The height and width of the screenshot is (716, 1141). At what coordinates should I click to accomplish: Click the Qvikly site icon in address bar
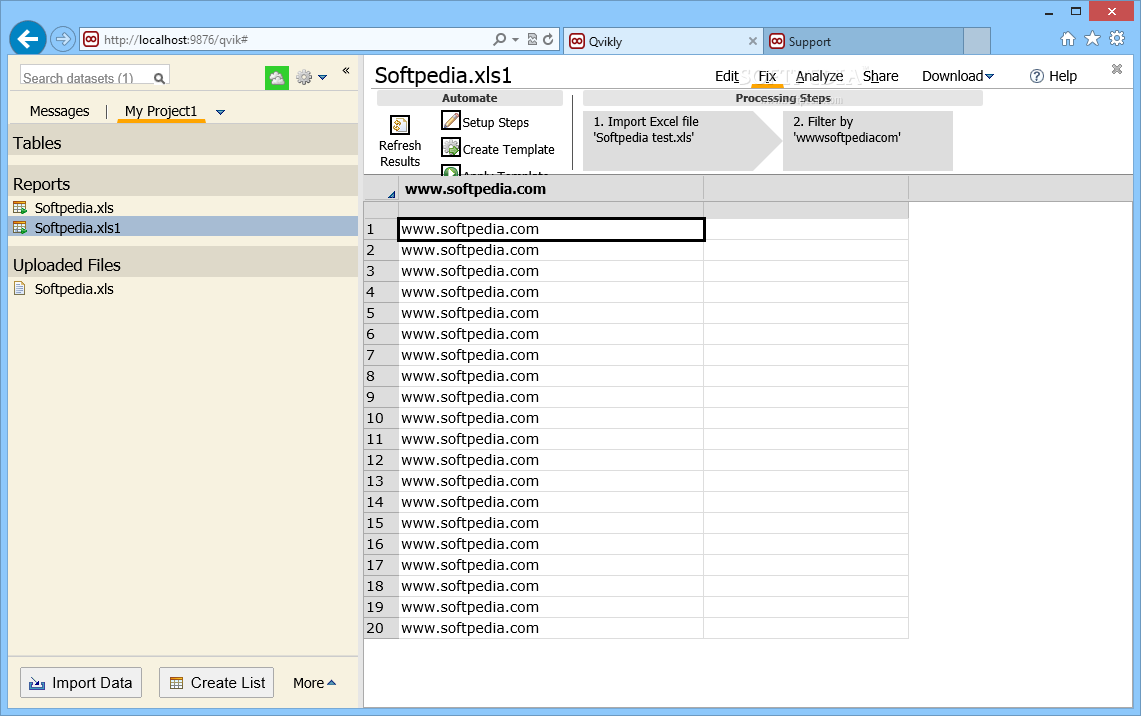pos(91,39)
